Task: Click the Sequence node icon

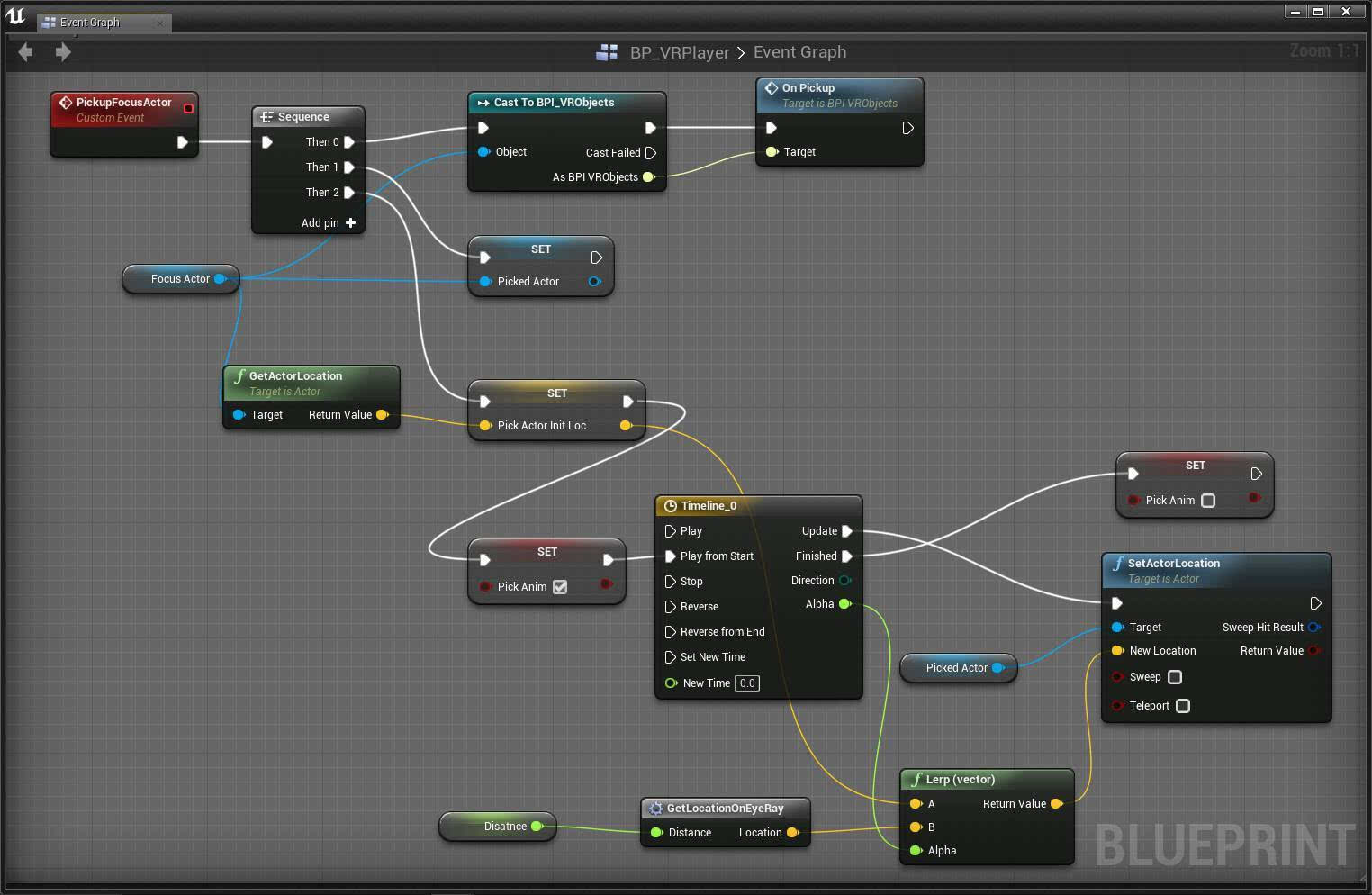Action: pyautogui.click(x=266, y=117)
